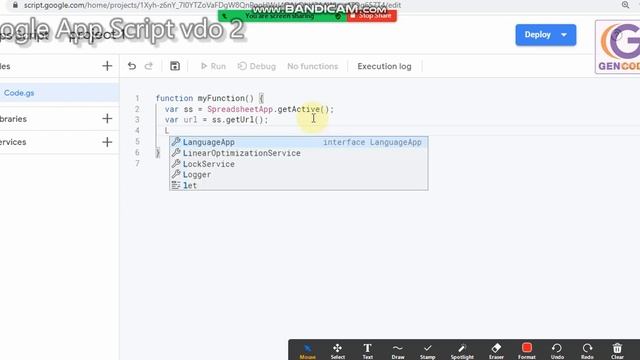Open the No functions selector
Screen dimensions: 640x360
pos(313,66)
